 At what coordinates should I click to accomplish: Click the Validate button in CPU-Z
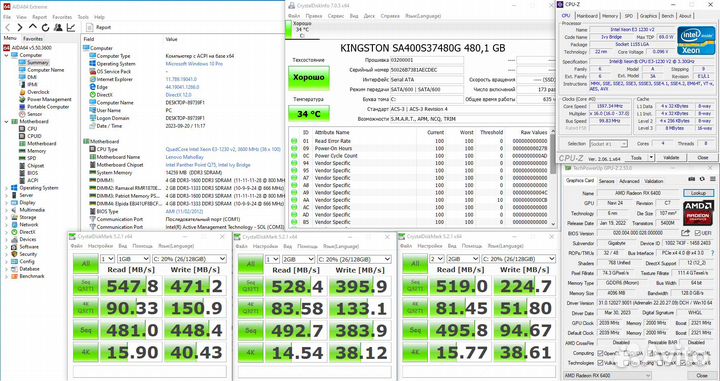[x=671, y=157]
